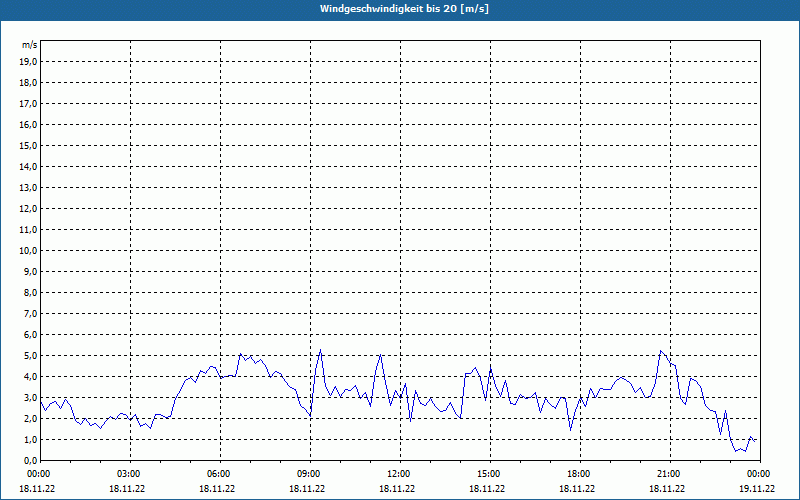Click the 12,0 y-axis value
Viewport: 800px width, 500px height.
pyautogui.click(x=29, y=208)
